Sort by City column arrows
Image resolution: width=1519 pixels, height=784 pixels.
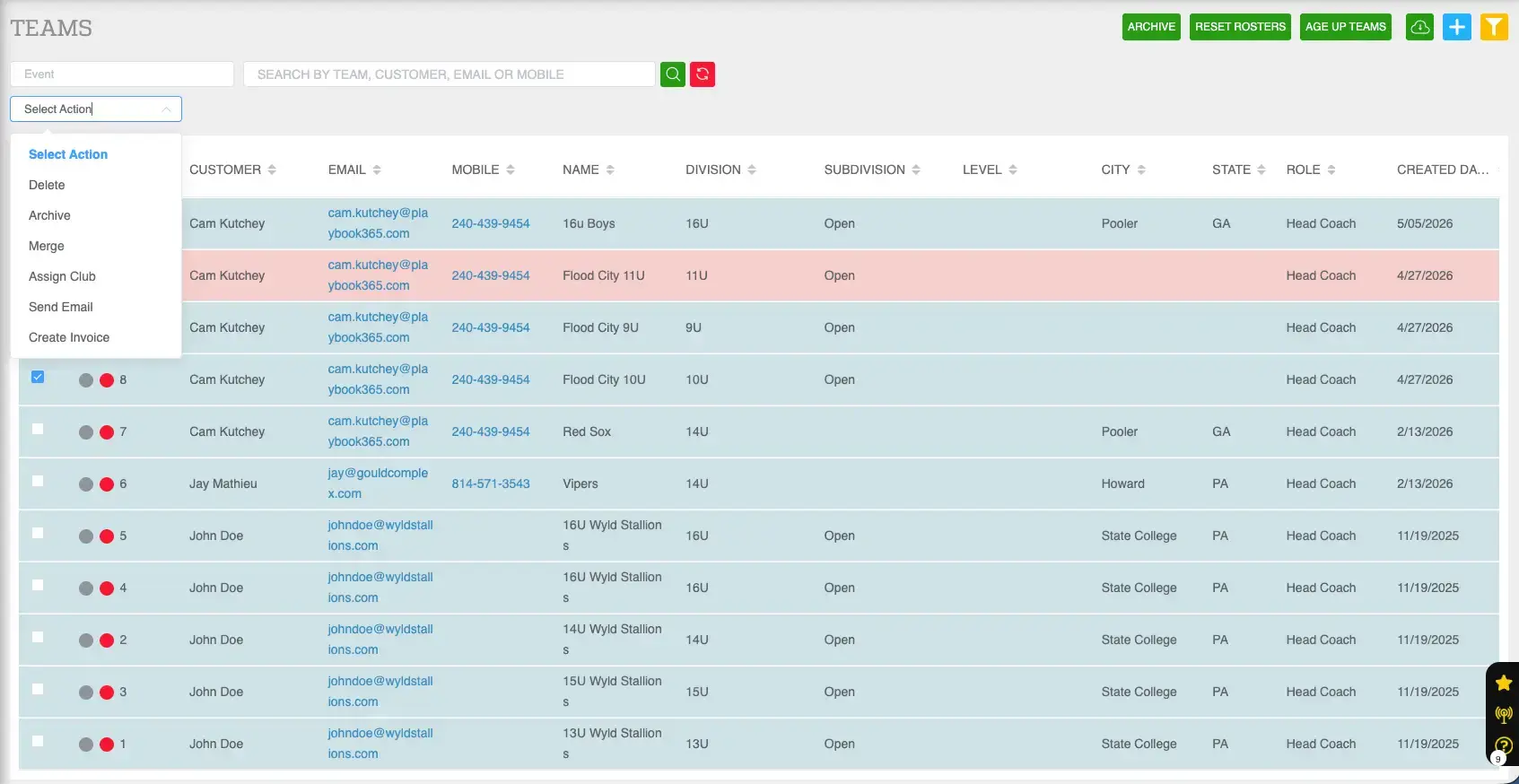click(1141, 170)
